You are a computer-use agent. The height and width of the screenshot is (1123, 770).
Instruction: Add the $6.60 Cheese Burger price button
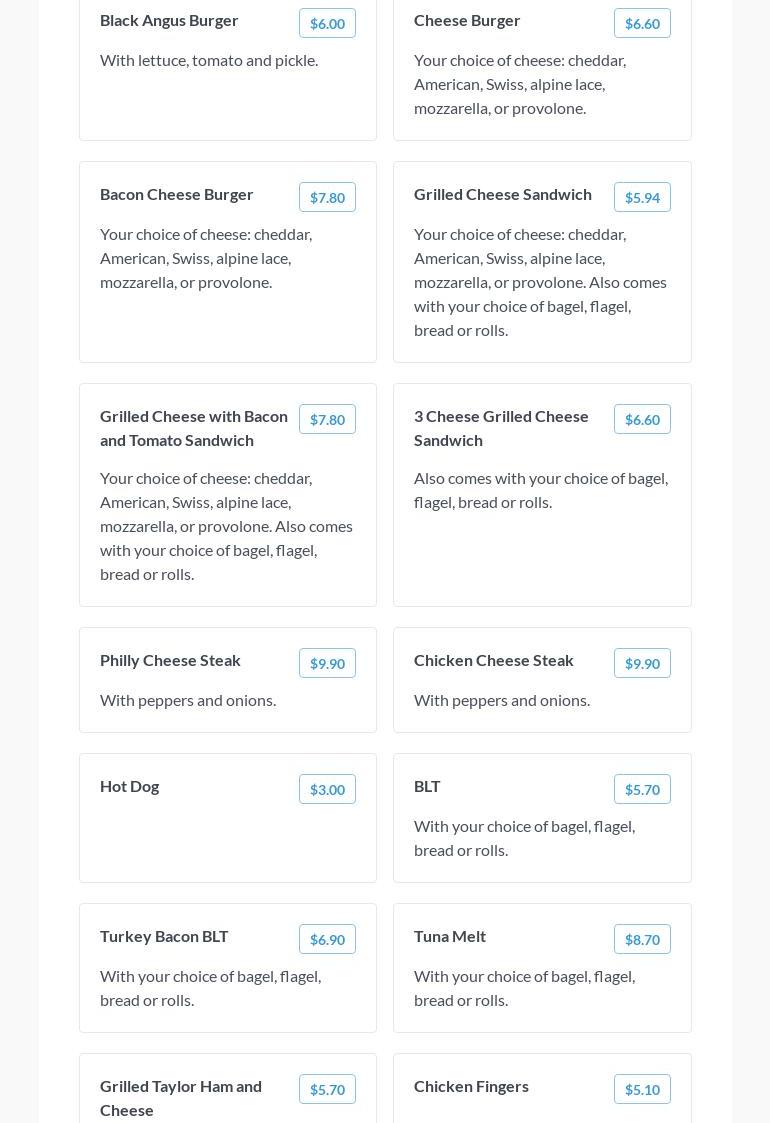coord(642,23)
